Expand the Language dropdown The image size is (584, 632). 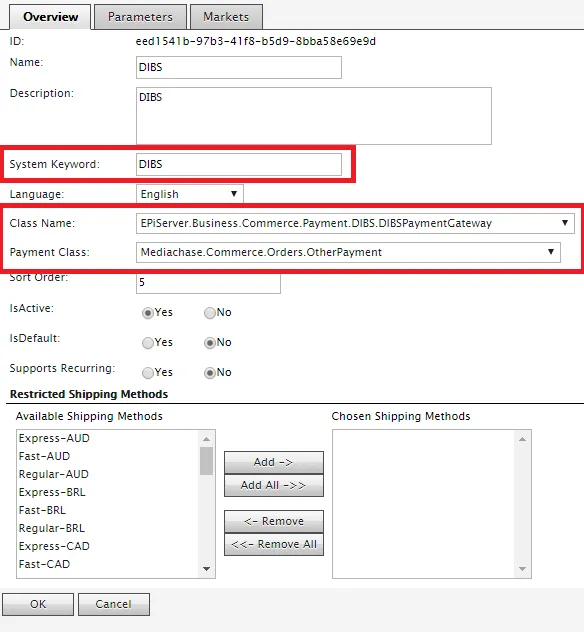(190, 194)
